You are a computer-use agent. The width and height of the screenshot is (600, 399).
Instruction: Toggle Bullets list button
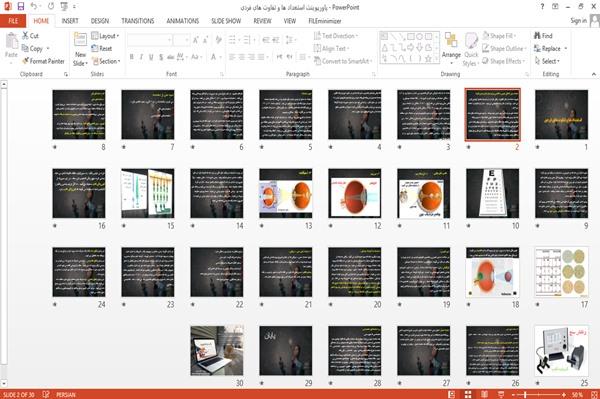(232, 40)
